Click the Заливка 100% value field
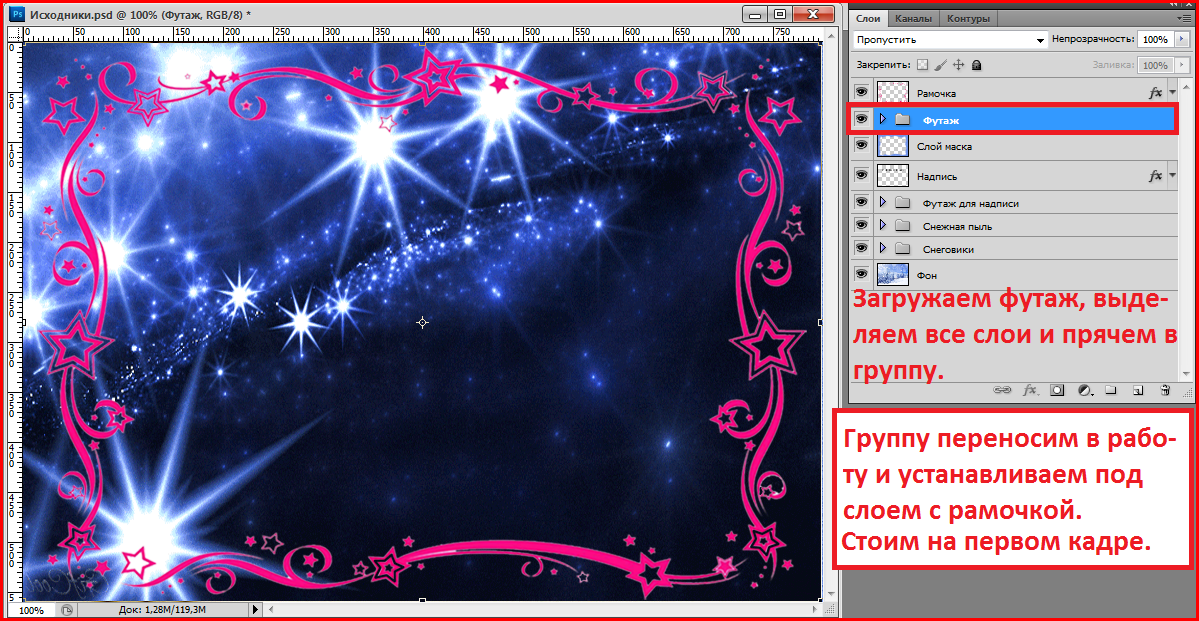Screen dimensions: 1199x621 point(1153,66)
